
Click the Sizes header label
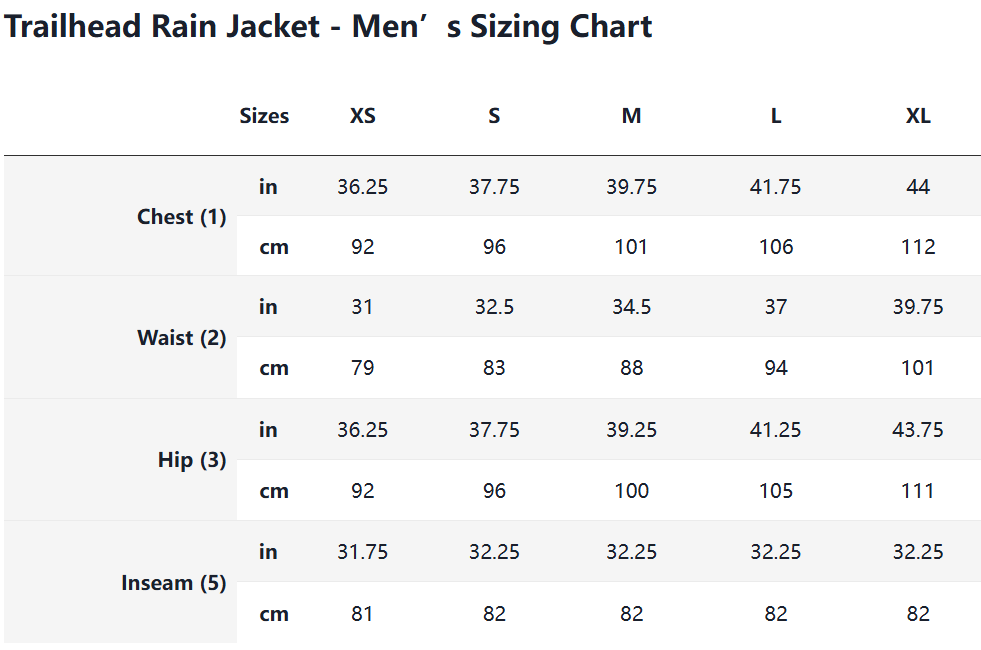tap(264, 116)
